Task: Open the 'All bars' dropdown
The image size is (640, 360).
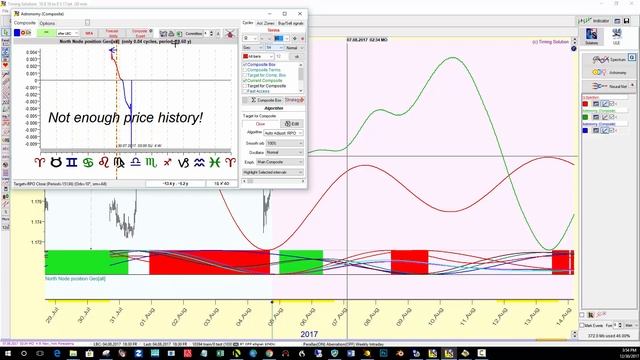Action: tap(258, 56)
